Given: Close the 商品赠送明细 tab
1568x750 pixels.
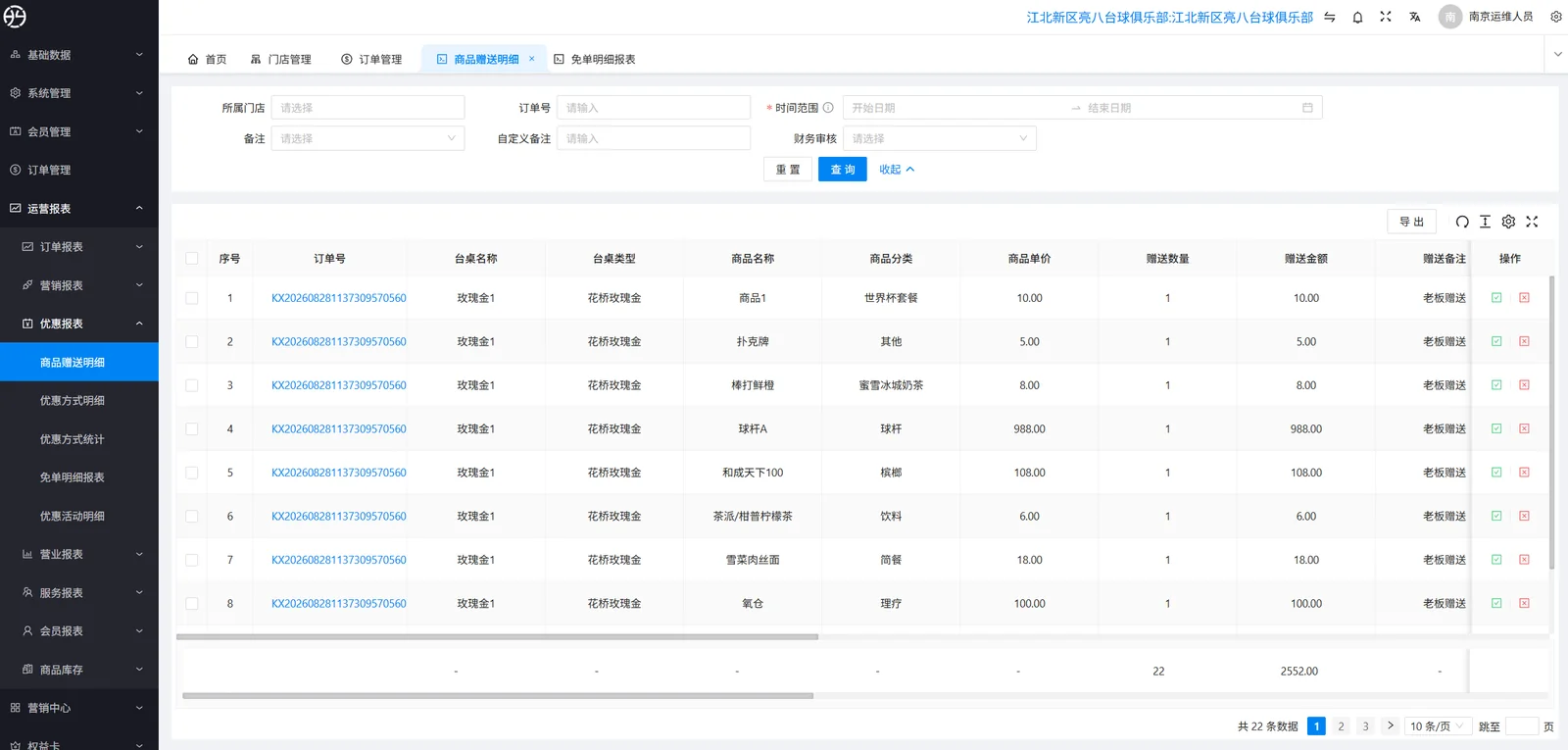Looking at the screenshot, I should pos(532,59).
